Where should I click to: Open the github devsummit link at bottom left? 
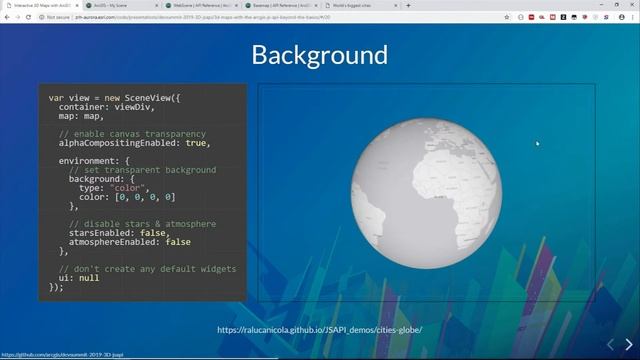(62, 355)
